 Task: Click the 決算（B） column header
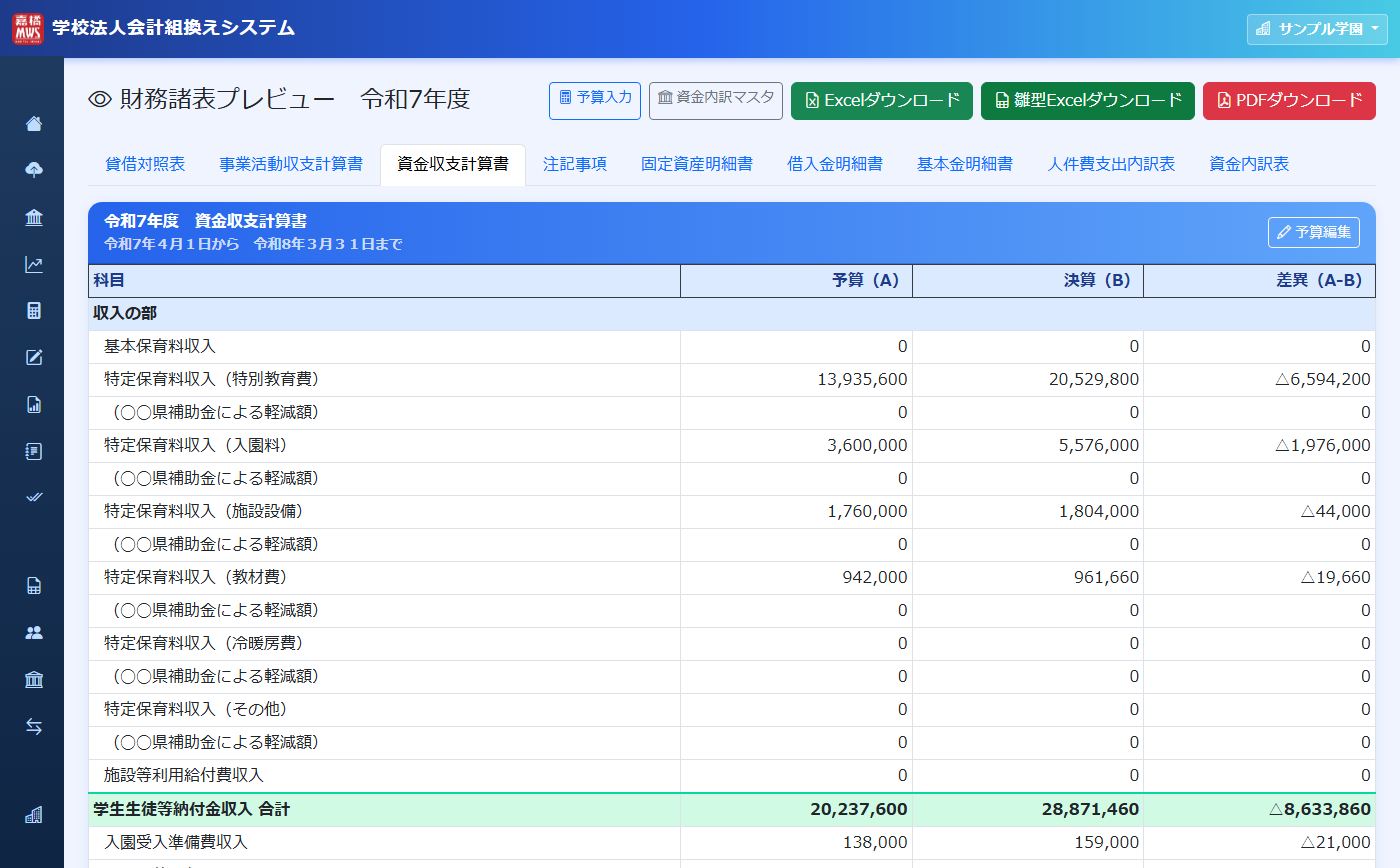click(x=1028, y=281)
